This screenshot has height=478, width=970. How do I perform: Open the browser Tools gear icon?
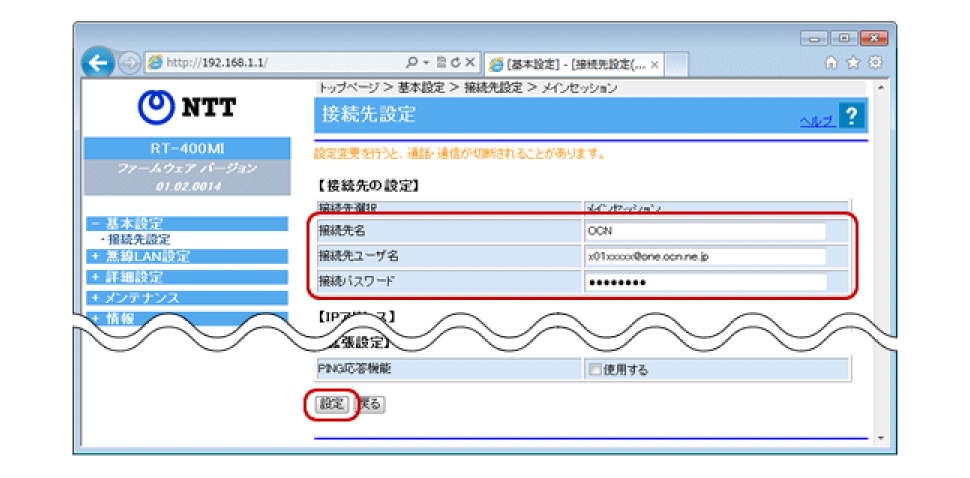tap(875, 63)
